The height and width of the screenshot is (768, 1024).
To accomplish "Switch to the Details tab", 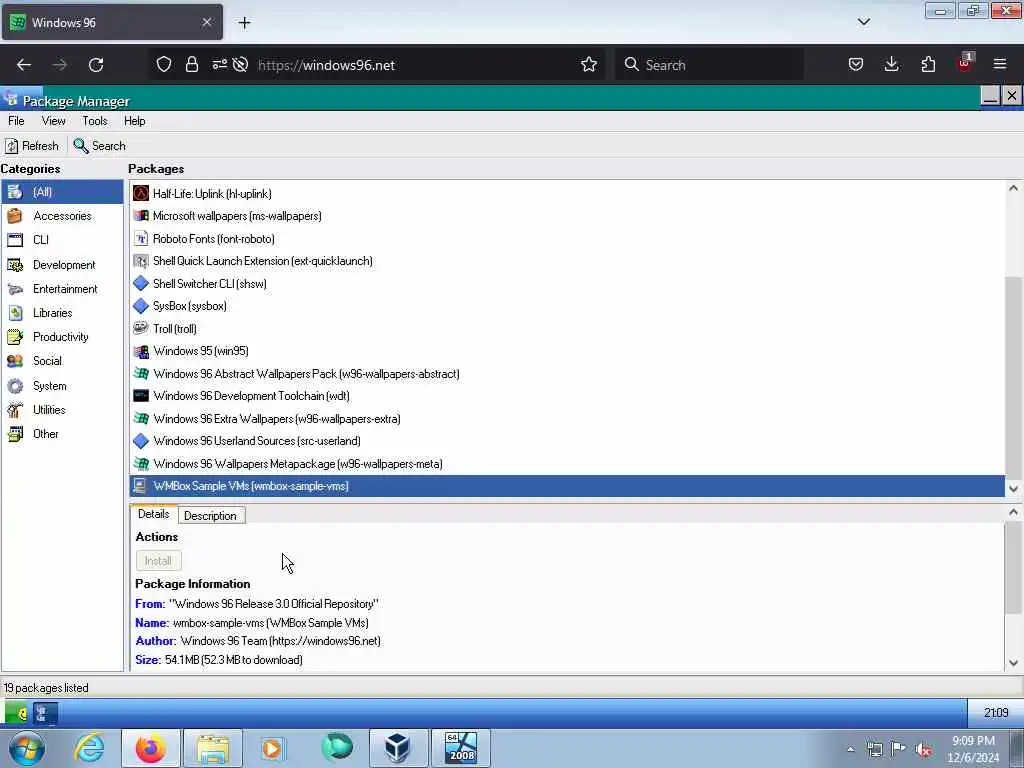I will pos(153,514).
